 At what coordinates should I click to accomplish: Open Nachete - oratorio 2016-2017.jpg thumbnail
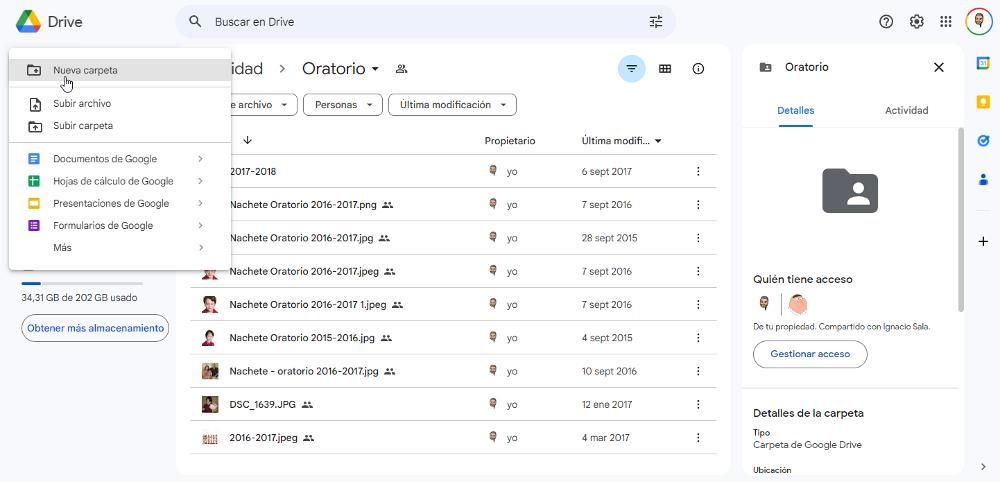(x=210, y=371)
